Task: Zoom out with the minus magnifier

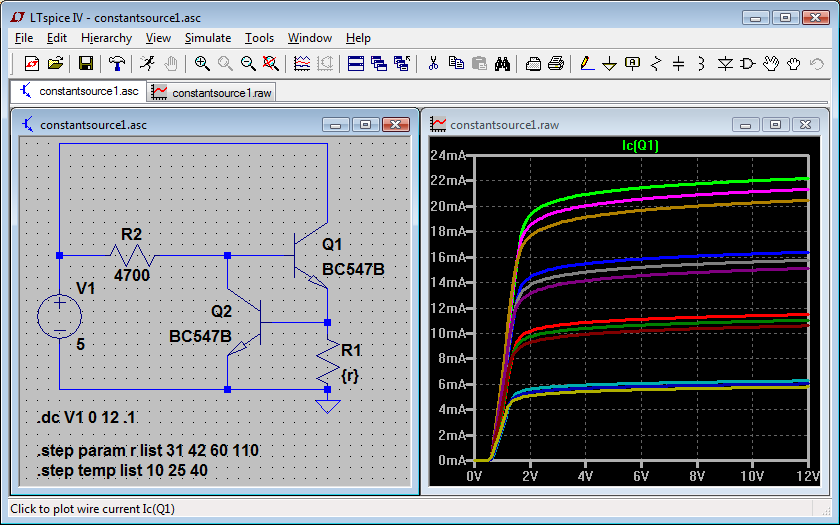Action: click(x=248, y=64)
